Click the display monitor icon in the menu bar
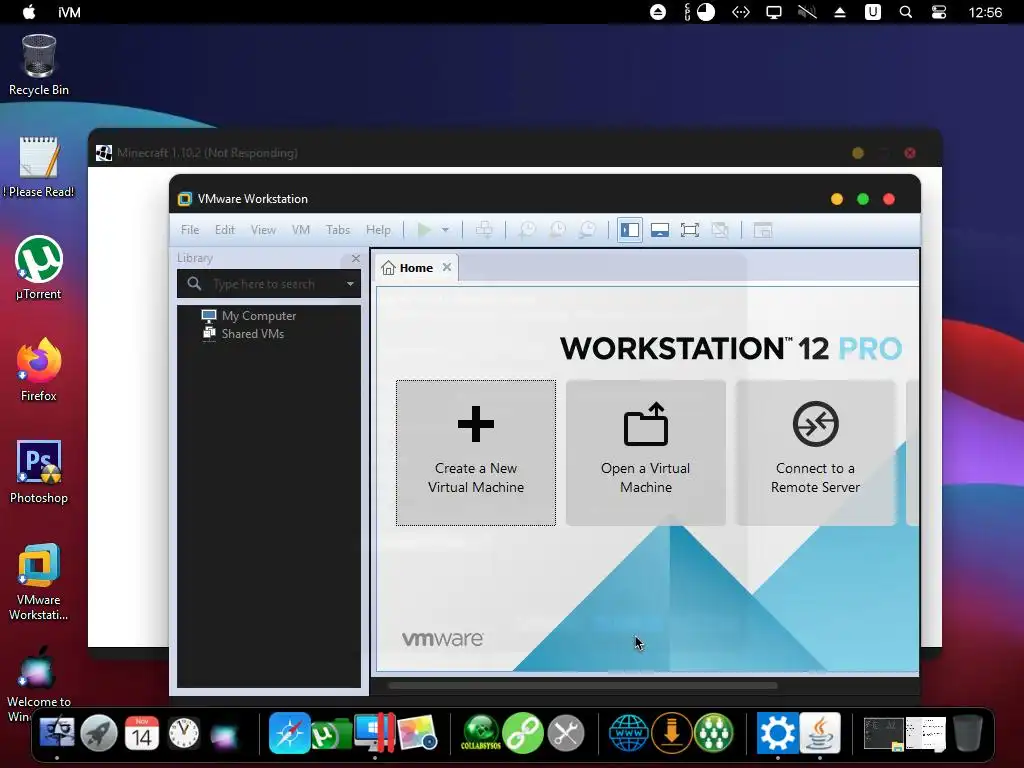This screenshot has height=768, width=1024. click(774, 12)
